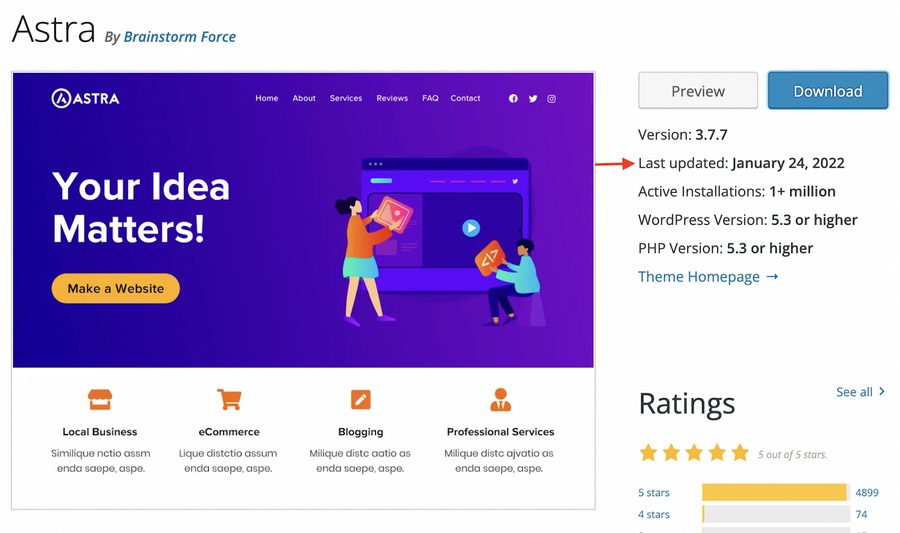The width and height of the screenshot is (900, 533).
Task: Open the Contact menu item in preview
Action: pyautogui.click(x=465, y=99)
